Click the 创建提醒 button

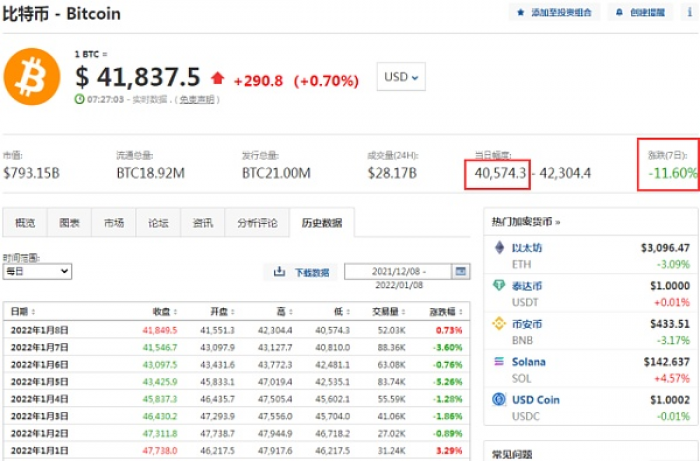coord(640,12)
